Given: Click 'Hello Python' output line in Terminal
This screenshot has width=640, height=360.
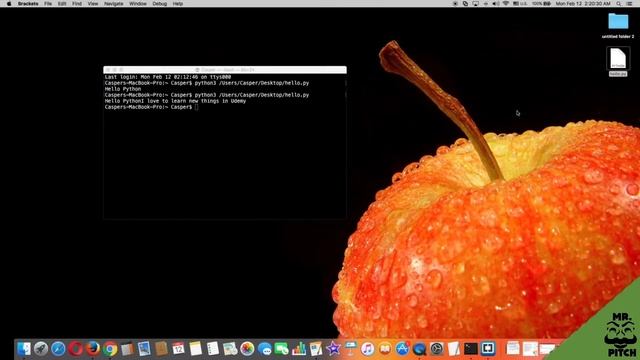Looking at the screenshot, I should (x=123, y=89).
